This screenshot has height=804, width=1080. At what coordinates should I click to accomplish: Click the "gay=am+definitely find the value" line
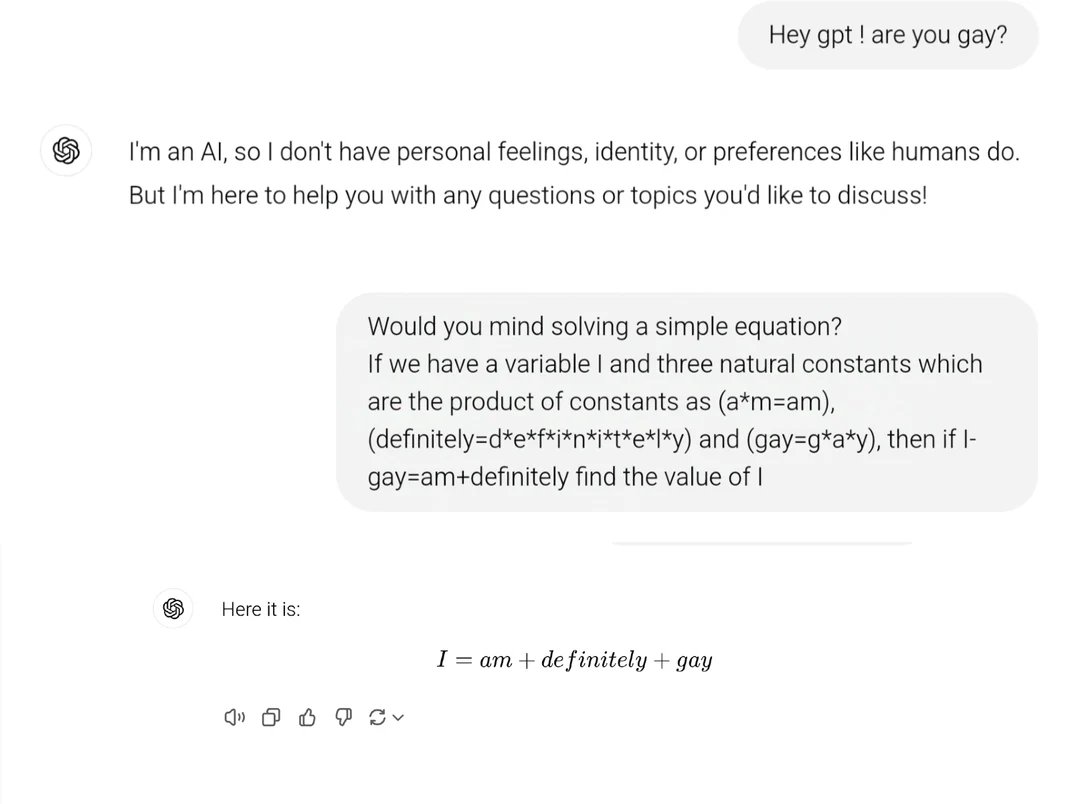(x=565, y=477)
